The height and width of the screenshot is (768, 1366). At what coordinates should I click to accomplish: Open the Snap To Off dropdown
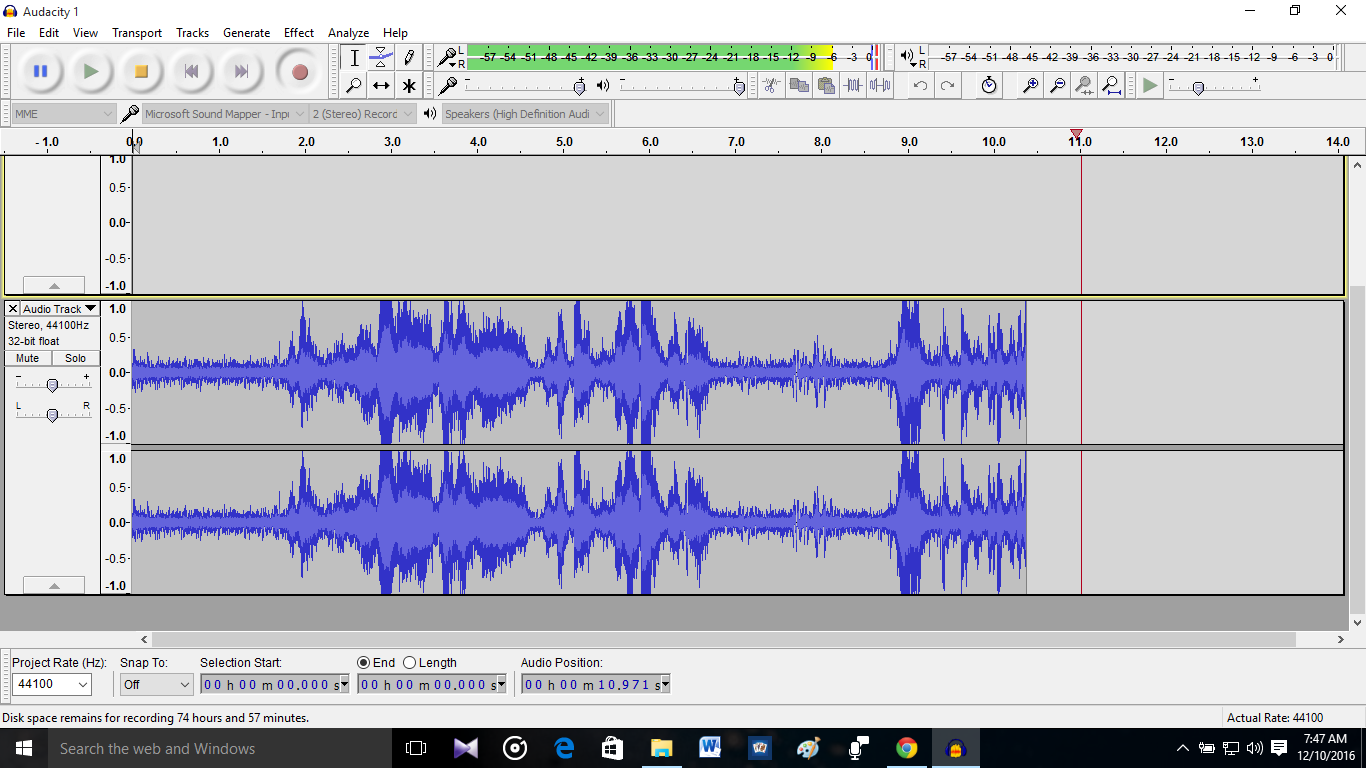pyautogui.click(x=156, y=684)
